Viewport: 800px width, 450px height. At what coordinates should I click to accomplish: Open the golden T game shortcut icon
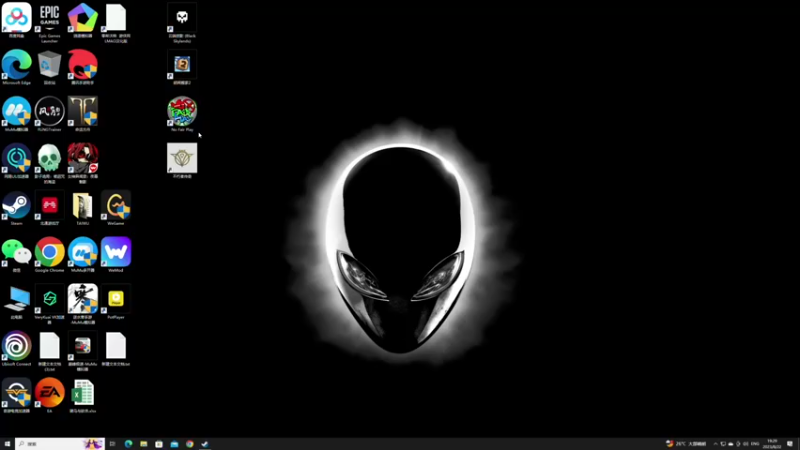83,112
